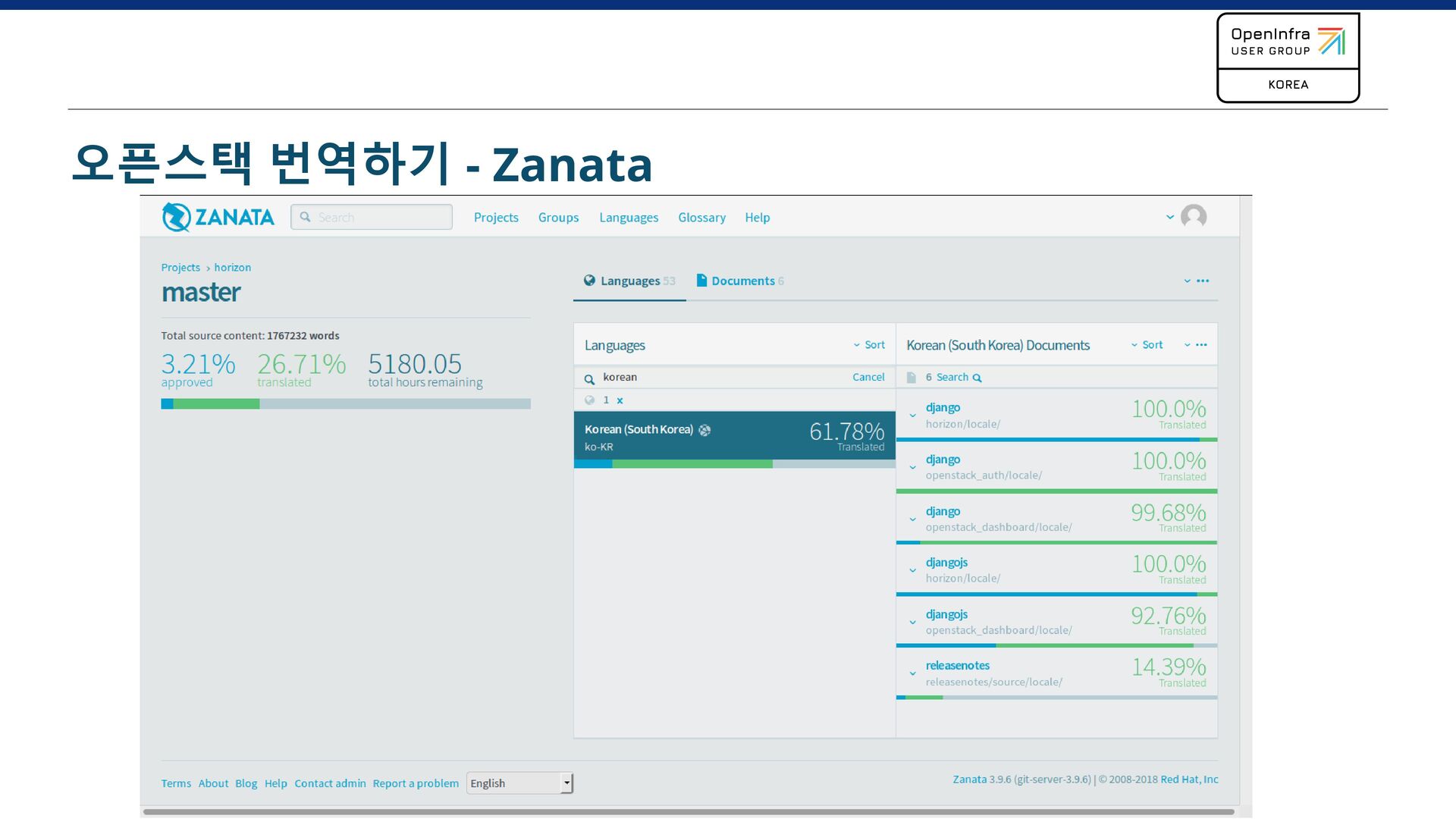Screen dimensions: 1456x819
Task: Open the Languages top menu
Action: [x=629, y=218]
